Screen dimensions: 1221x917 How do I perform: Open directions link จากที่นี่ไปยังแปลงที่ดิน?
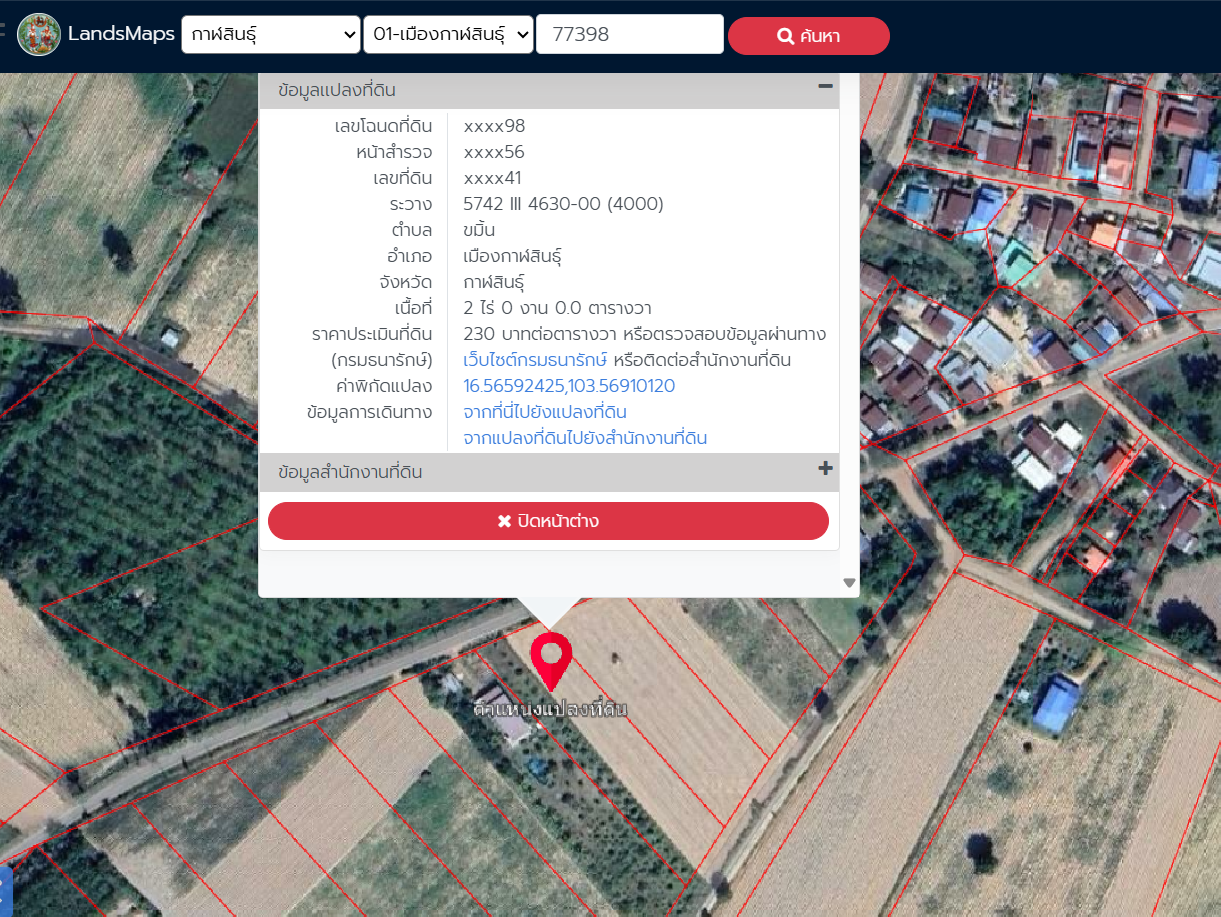coord(545,412)
